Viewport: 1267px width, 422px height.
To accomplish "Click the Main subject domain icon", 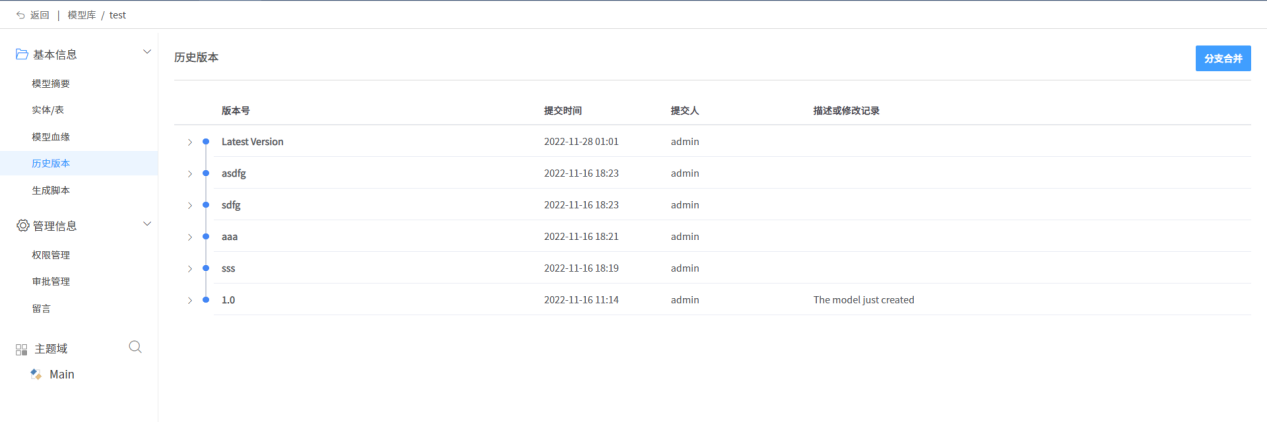I will click(x=36, y=374).
